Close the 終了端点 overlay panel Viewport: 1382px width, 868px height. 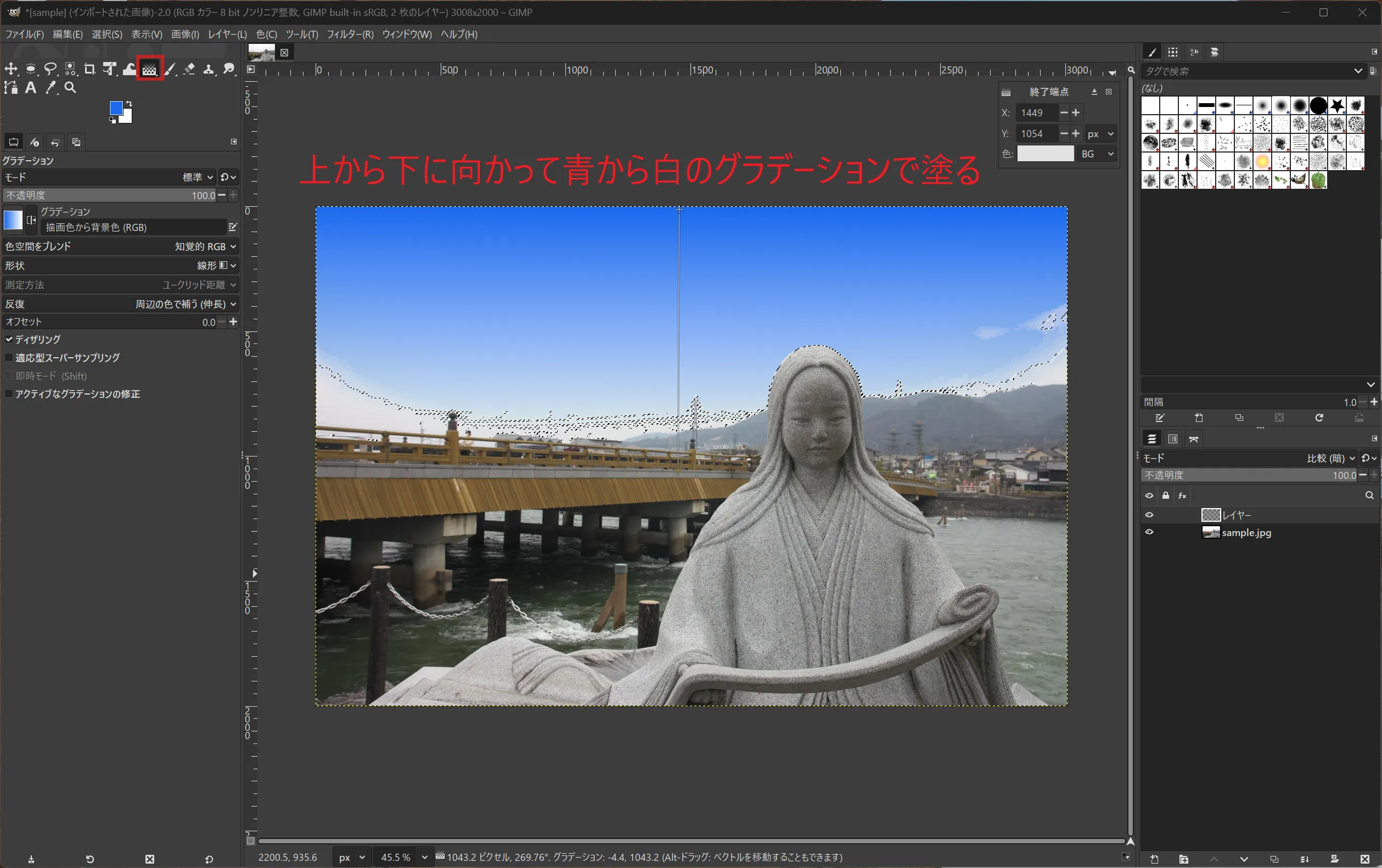[x=1109, y=92]
